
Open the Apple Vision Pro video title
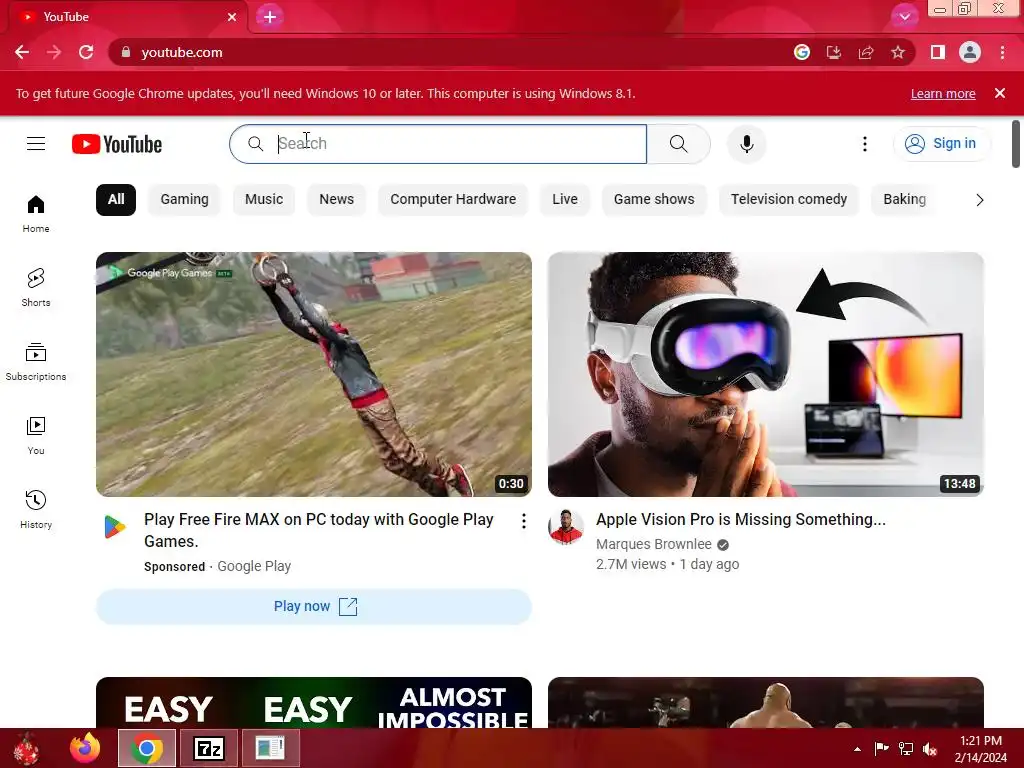click(741, 520)
